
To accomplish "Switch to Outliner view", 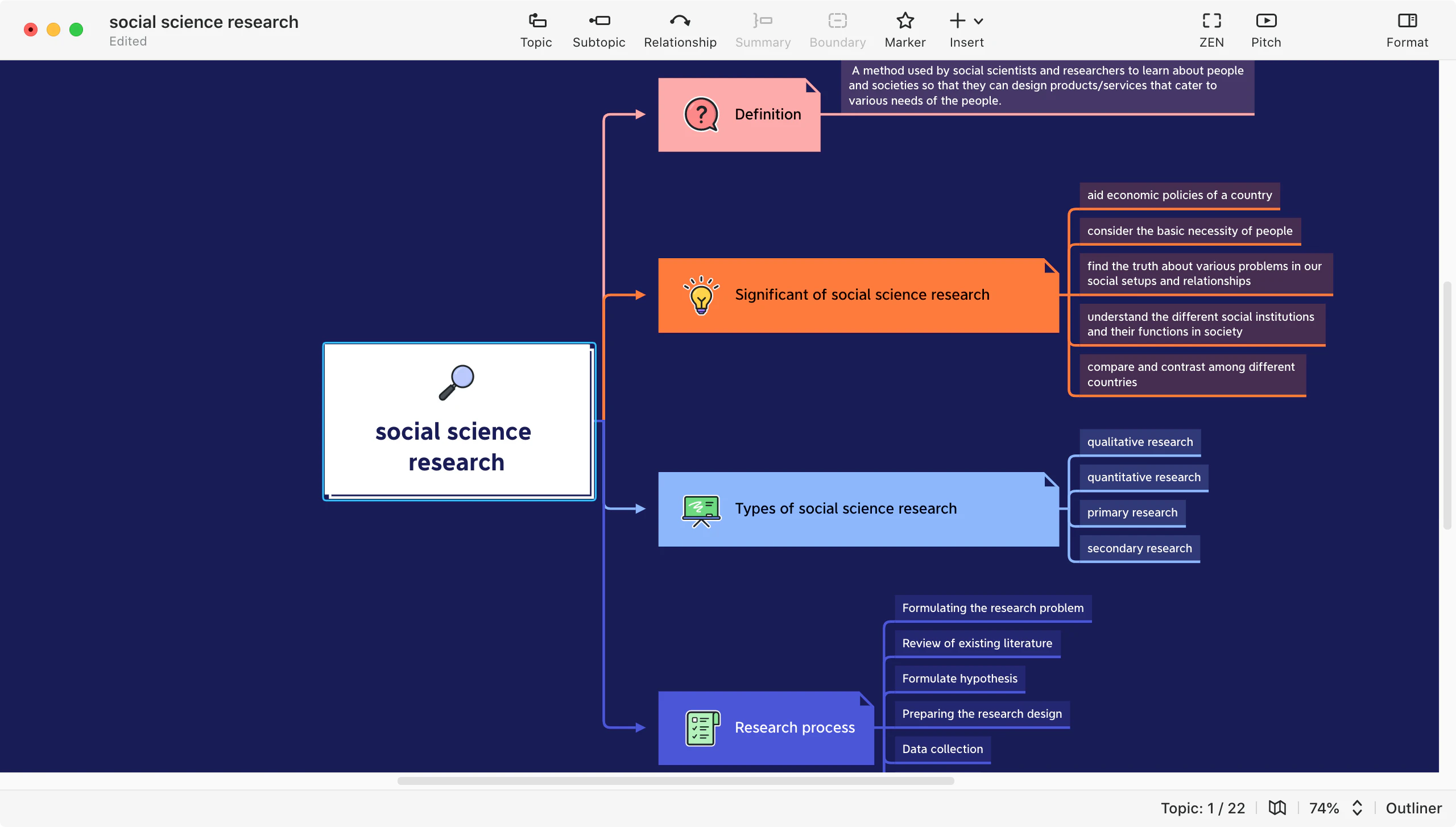I will click(x=1414, y=808).
